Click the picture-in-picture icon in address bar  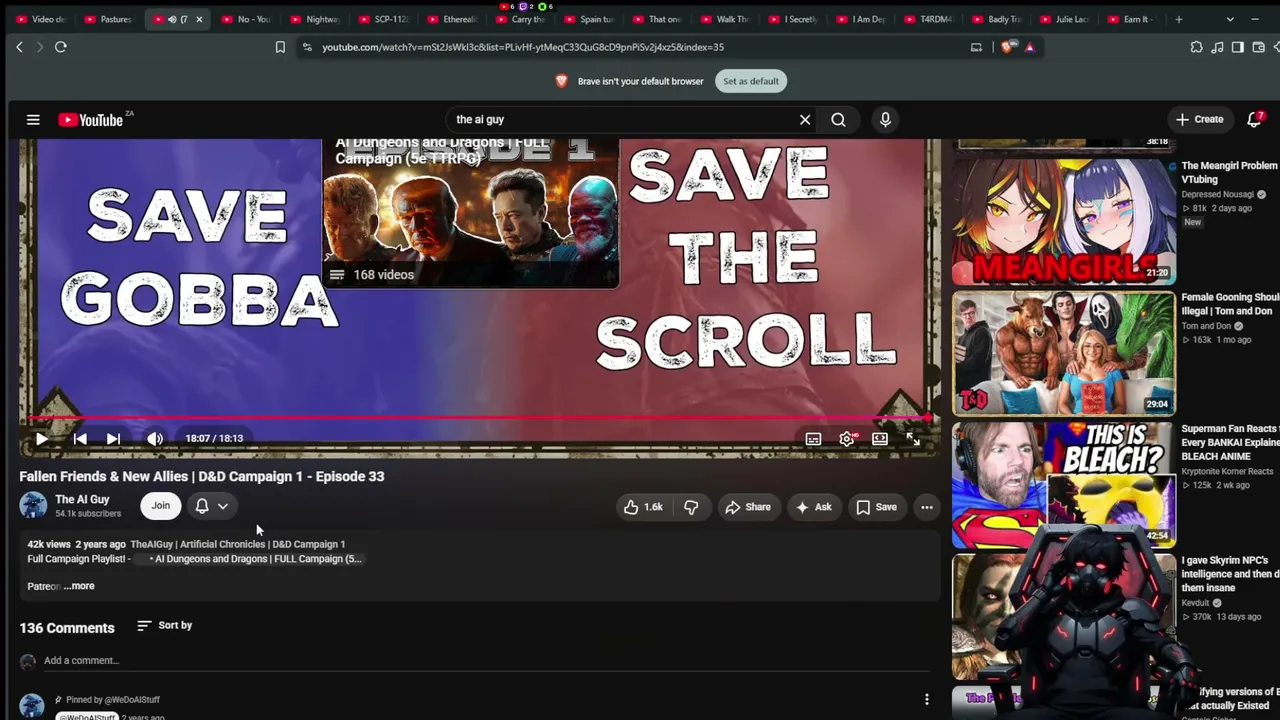pos(976,47)
